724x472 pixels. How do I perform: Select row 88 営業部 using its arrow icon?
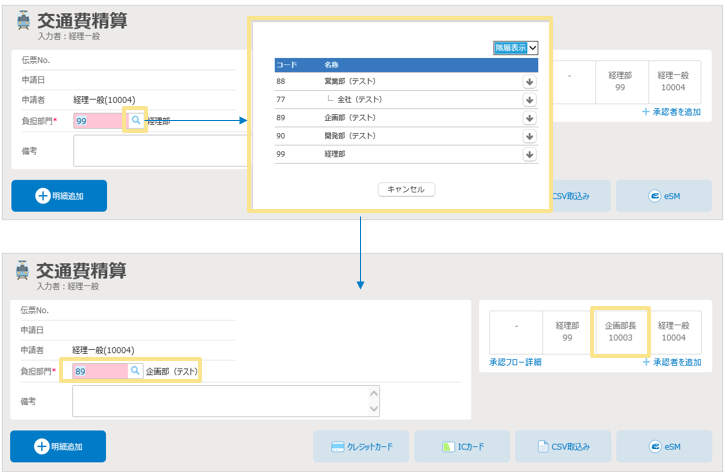point(529,82)
